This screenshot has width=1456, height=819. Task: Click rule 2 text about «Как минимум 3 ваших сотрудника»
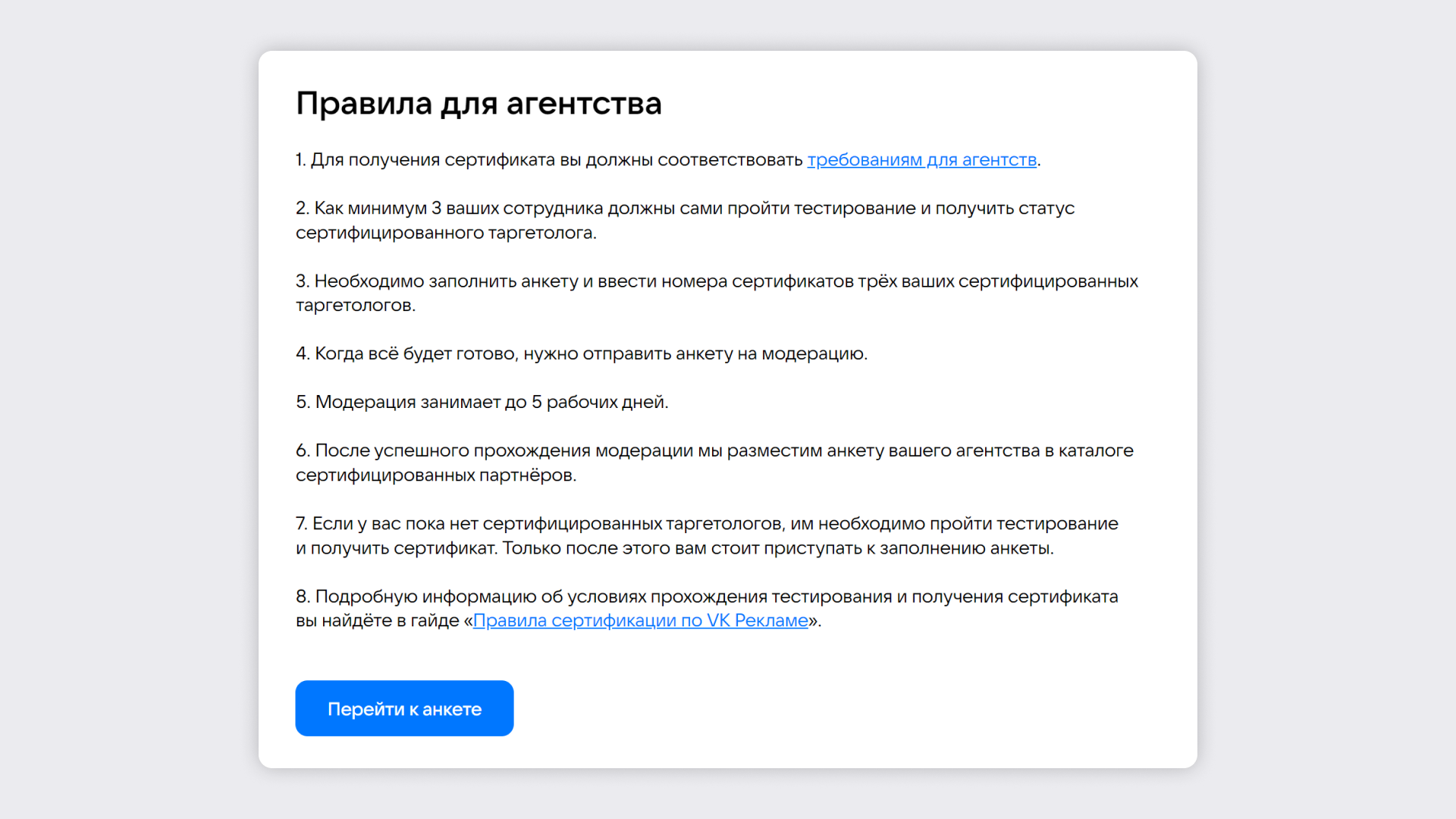pos(685,220)
